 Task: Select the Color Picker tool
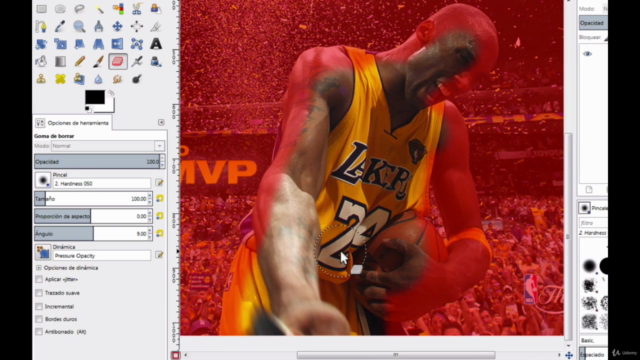[60, 26]
